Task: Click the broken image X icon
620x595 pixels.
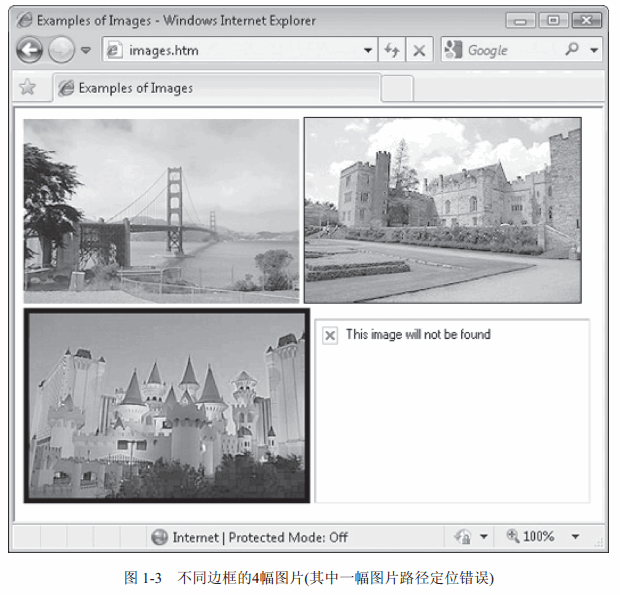Action: click(x=330, y=335)
